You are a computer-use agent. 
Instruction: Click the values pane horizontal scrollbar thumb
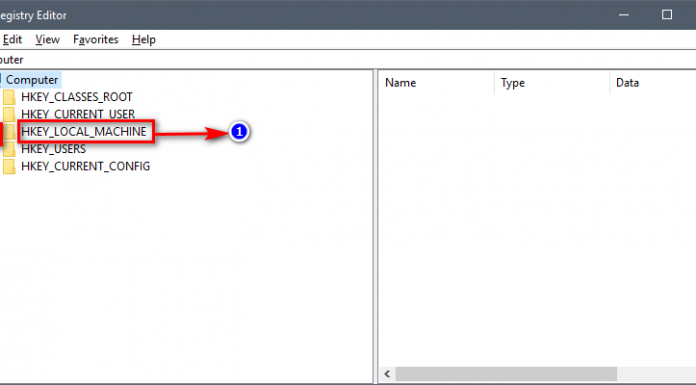[x=506, y=374]
